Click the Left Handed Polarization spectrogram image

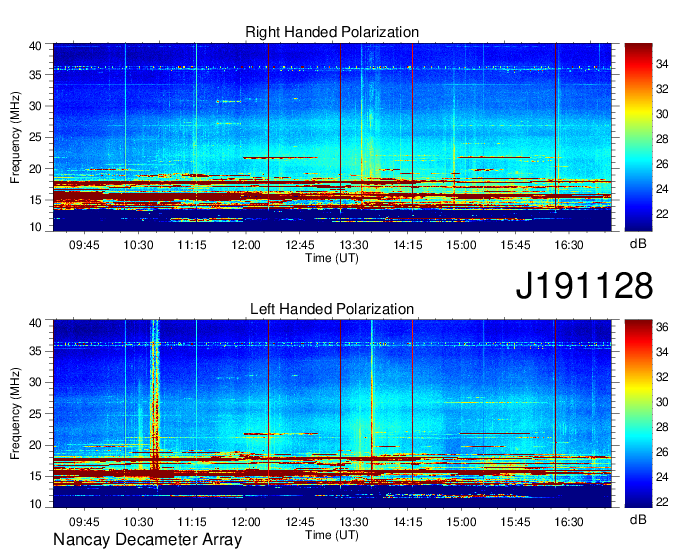click(332, 414)
